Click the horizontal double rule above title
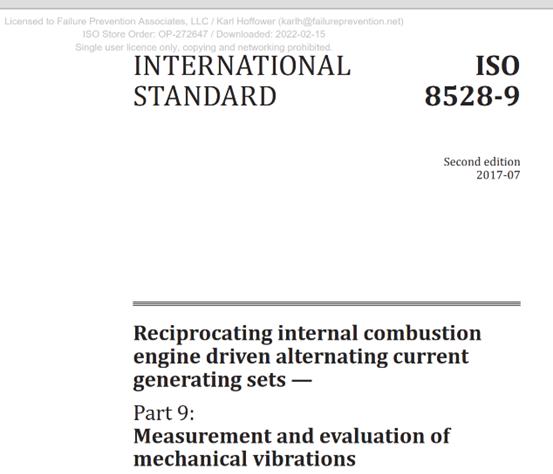This screenshot has width=553, height=474. click(327, 304)
